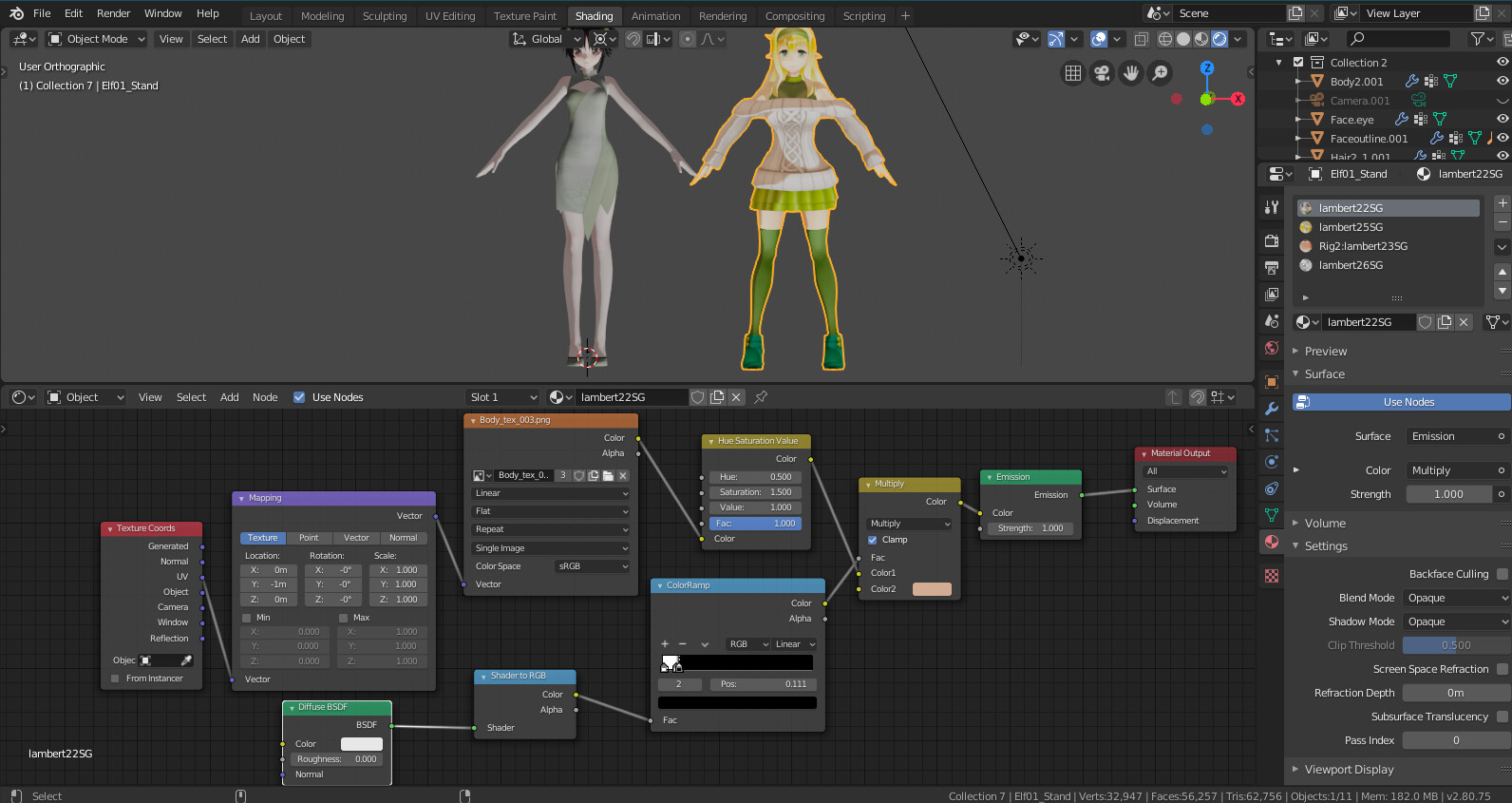Viewport: 1512px width, 803px height.
Task: Open the Object Data mesh properties tab
Action: (x=1272, y=515)
